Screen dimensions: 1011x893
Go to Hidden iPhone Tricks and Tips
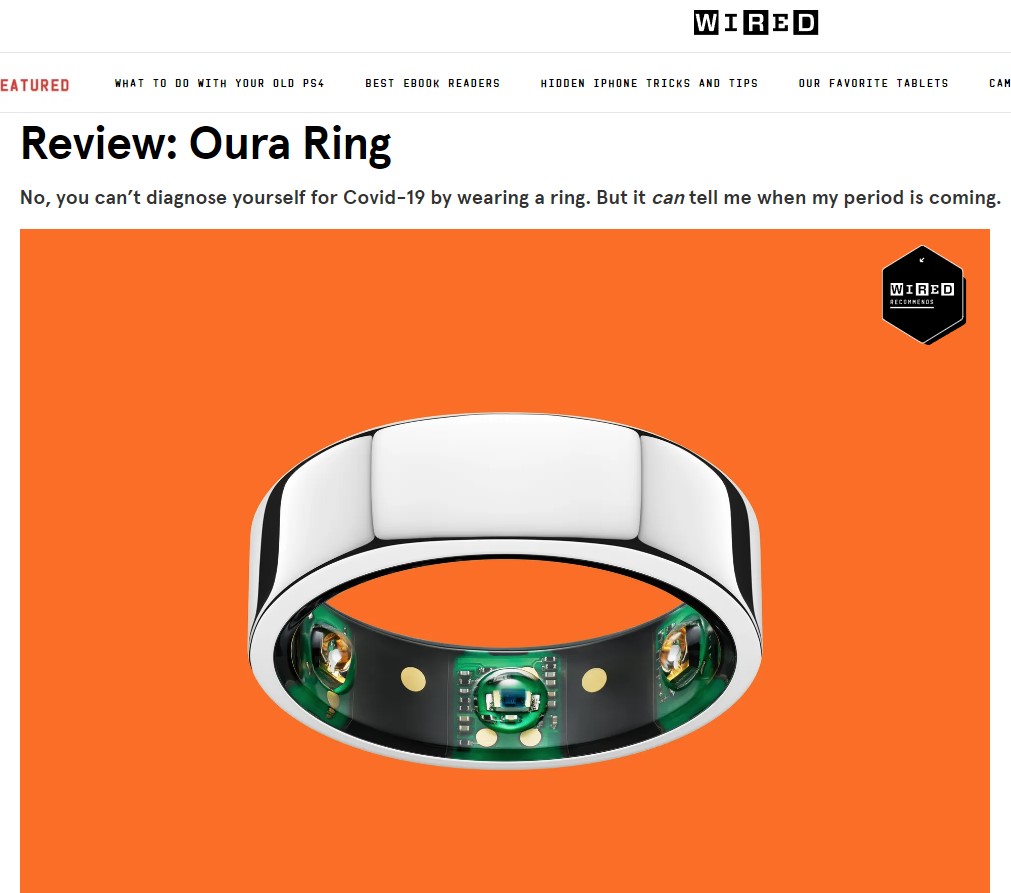coord(649,83)
